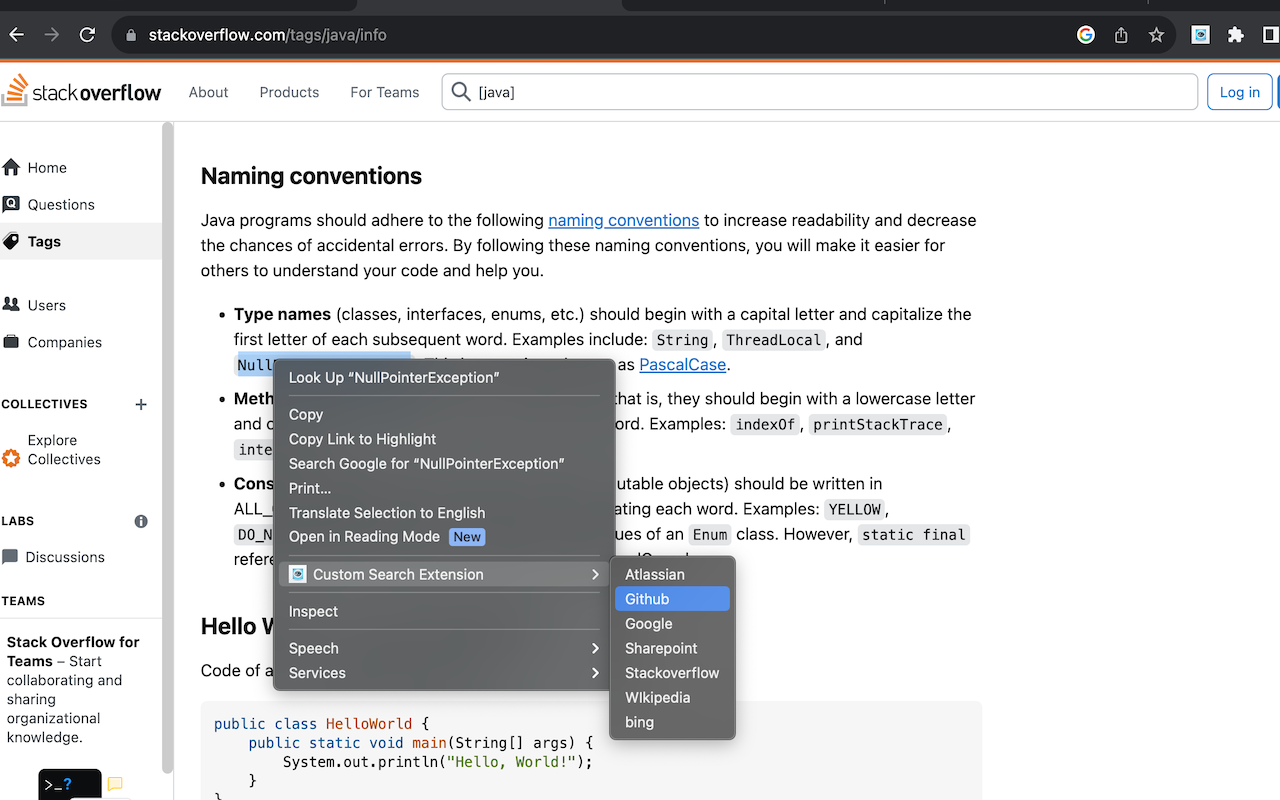Screen dimensions: 1280x800
Task: Click the share icon in address bar
Action: pos(1121,35)
